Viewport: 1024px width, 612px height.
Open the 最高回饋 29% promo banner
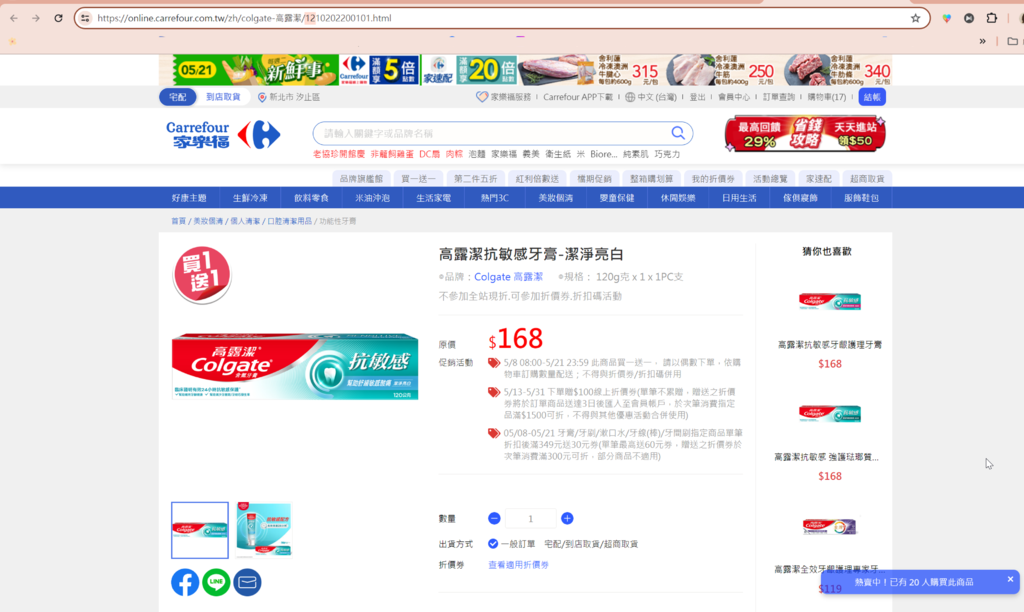pyautogui.click(x=805, y=134)
